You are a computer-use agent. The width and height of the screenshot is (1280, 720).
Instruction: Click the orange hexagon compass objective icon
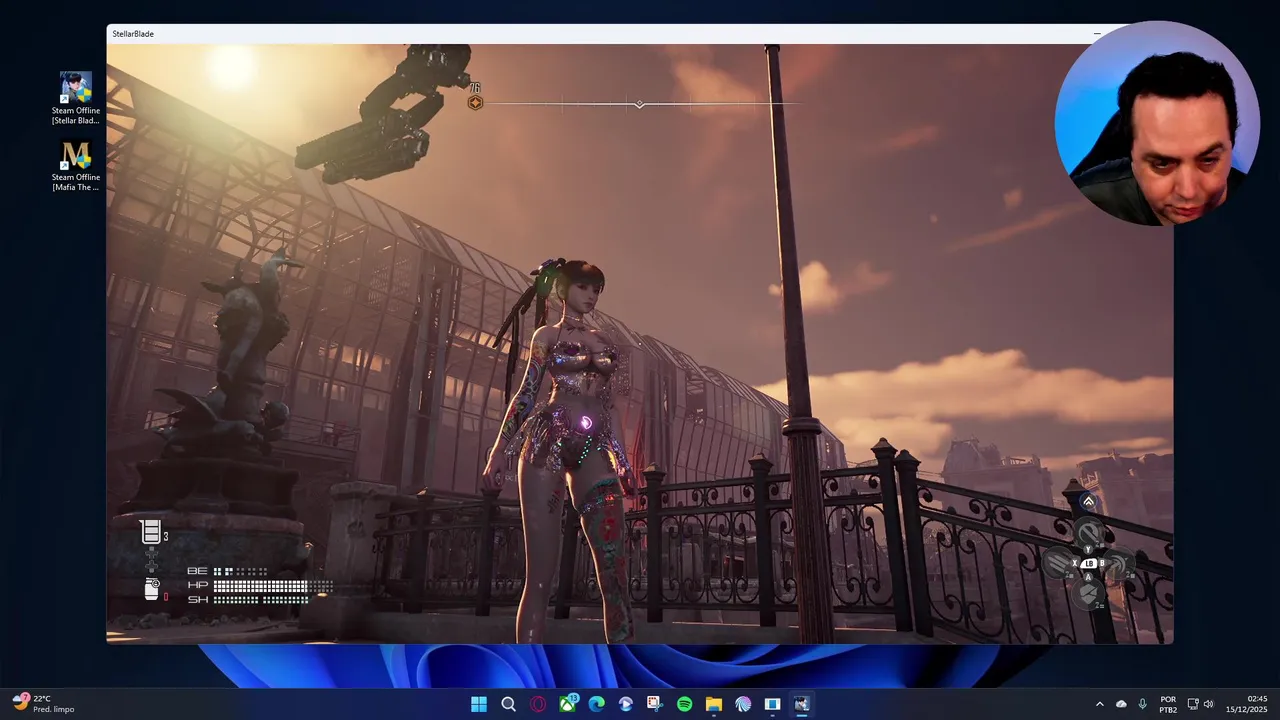tap(475, 102)
